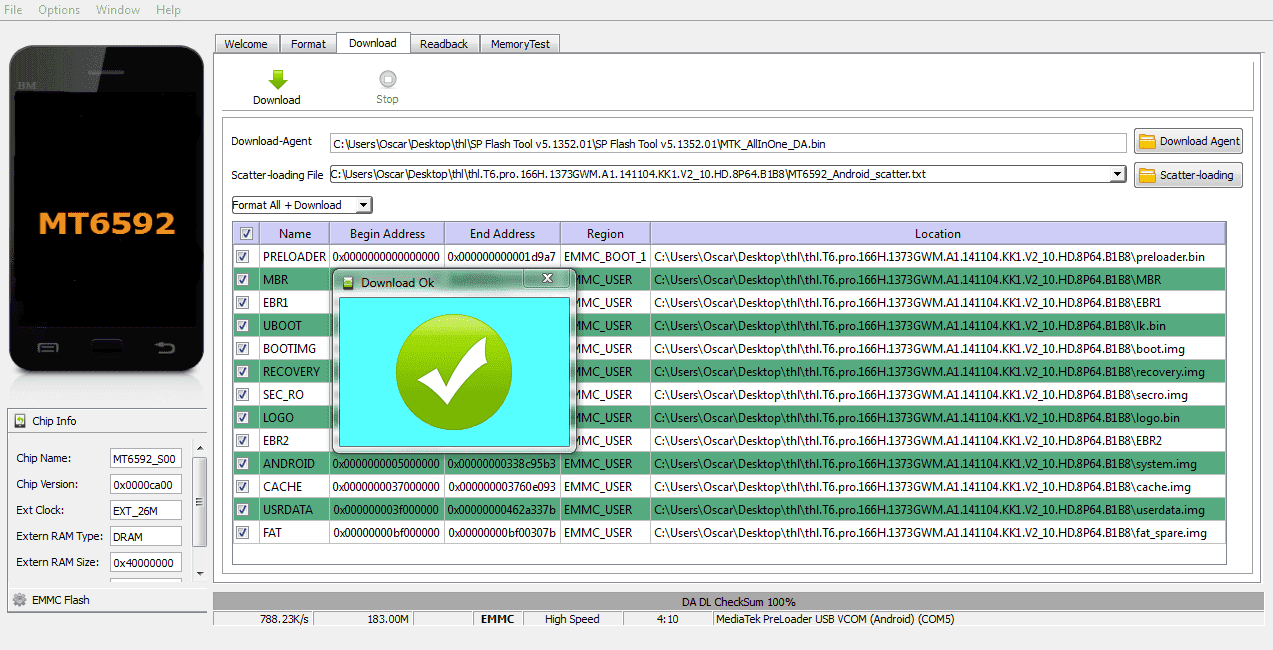Viewport: 1273px width, 650px height.
Task: Tap the phone home key icon
Action: (x=107, y=347)
